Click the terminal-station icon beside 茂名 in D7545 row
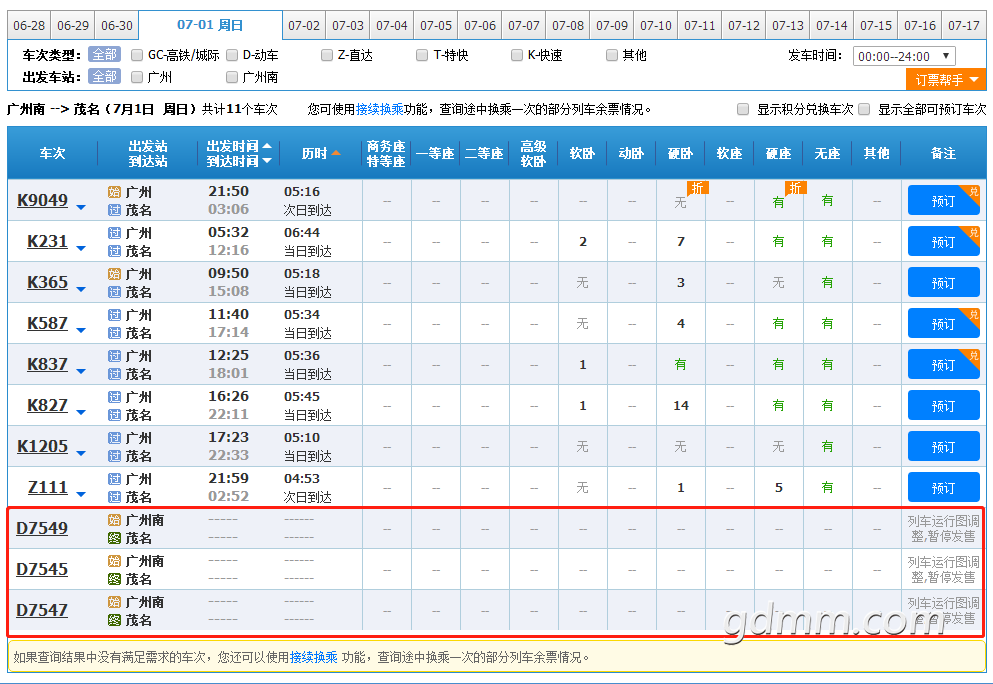 click(114, 579)
